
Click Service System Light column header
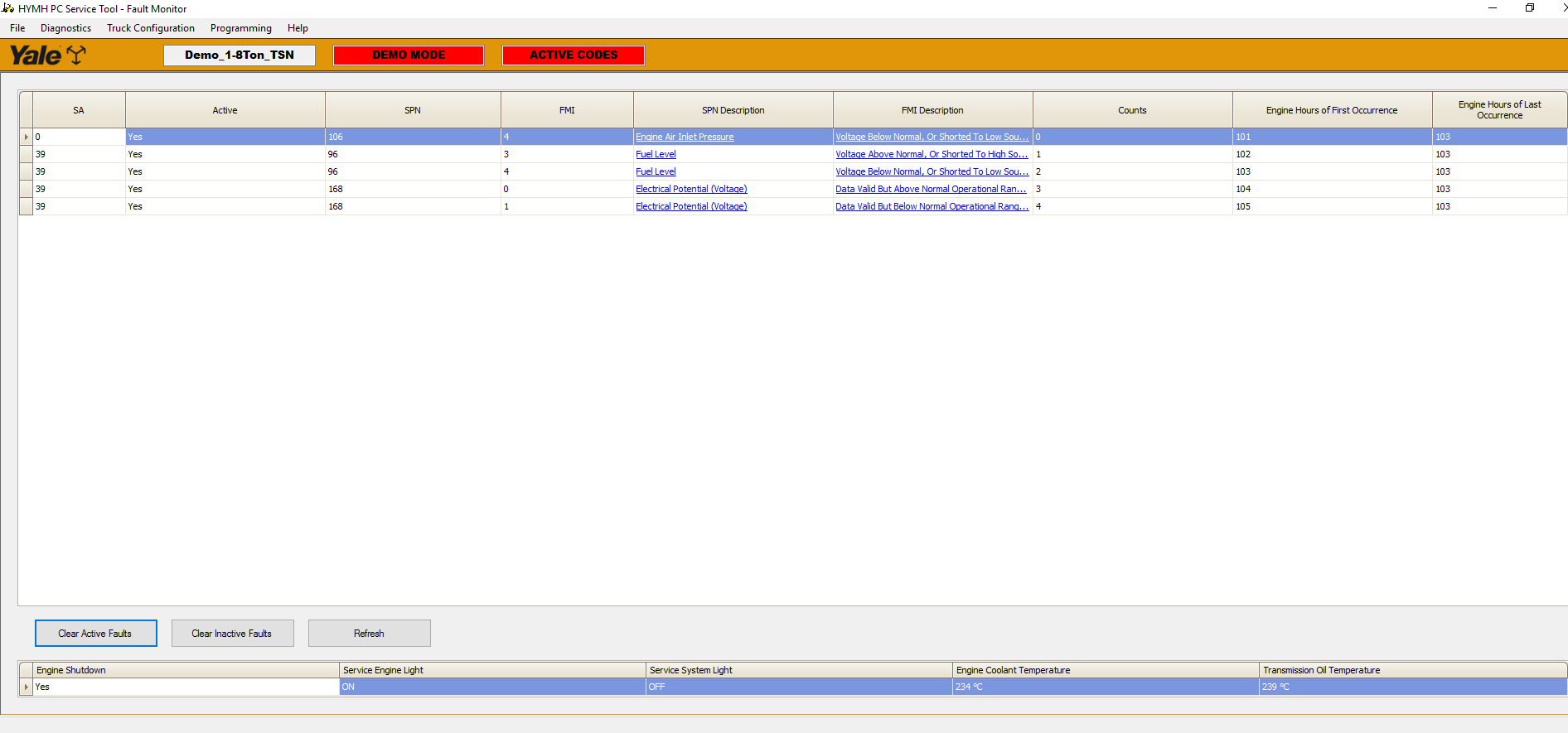point(799,670)
